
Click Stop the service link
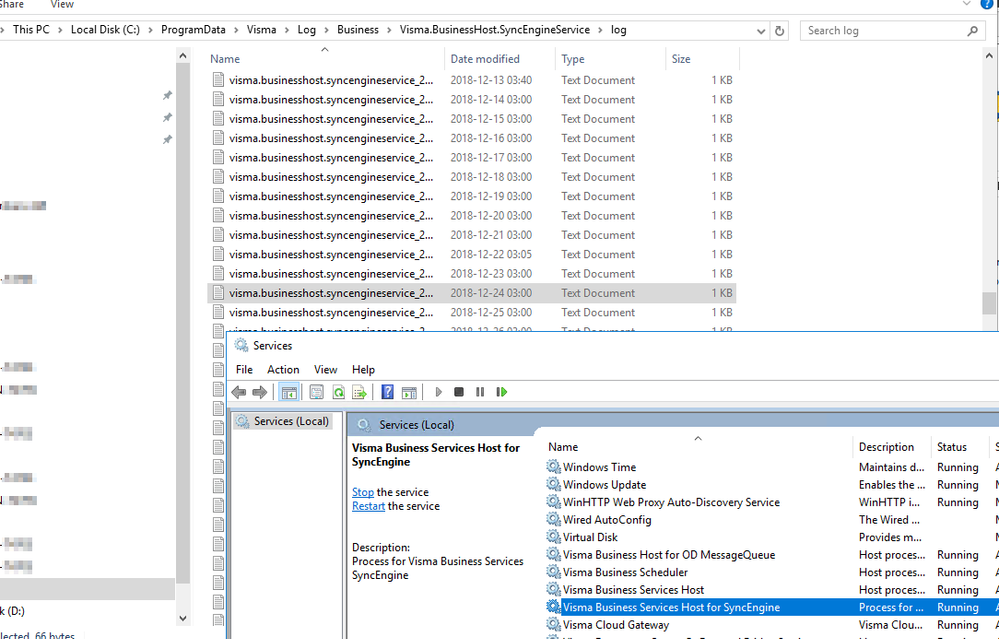coord(363,492)
